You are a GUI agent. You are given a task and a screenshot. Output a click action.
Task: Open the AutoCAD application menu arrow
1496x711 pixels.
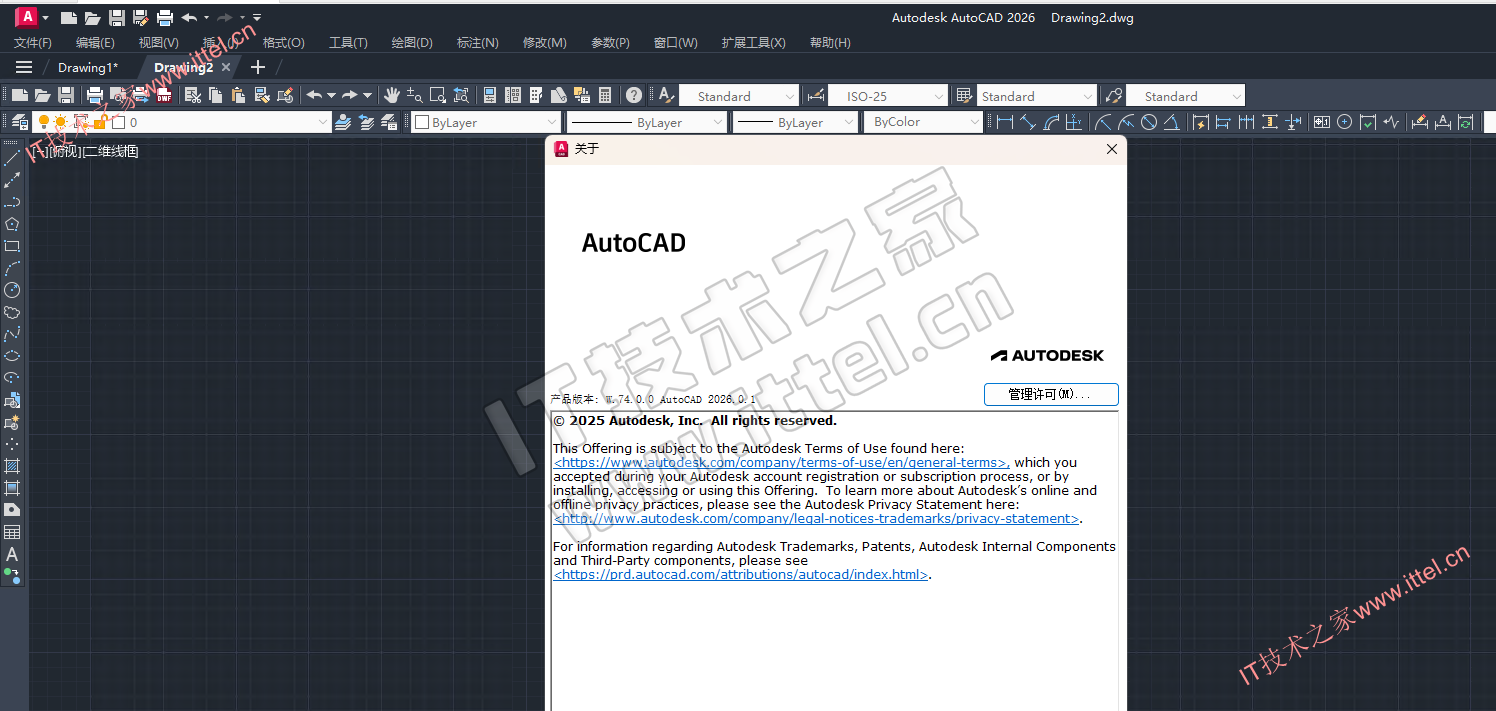[45, 18]
